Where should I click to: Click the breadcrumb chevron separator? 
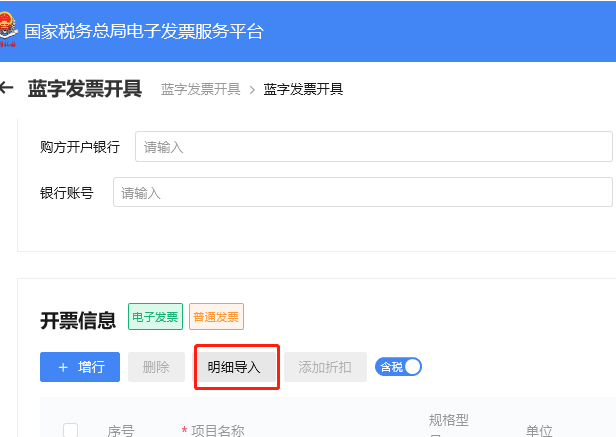click(252, 90)
